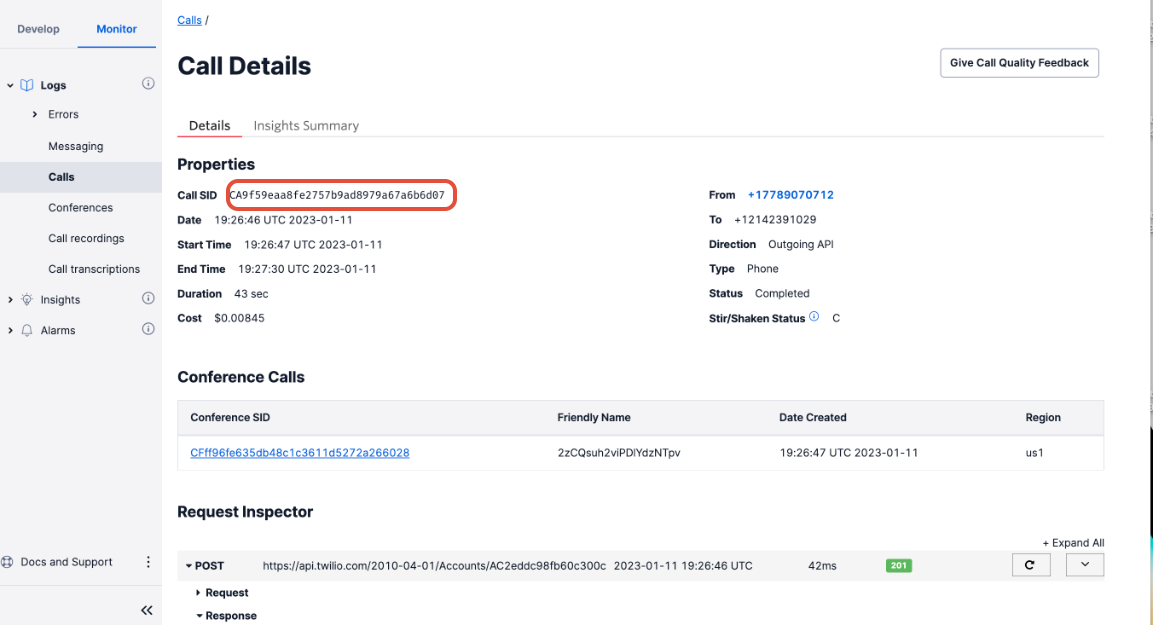
Task: Click the Stir/Shaken Status info icon
Action: 814,317
